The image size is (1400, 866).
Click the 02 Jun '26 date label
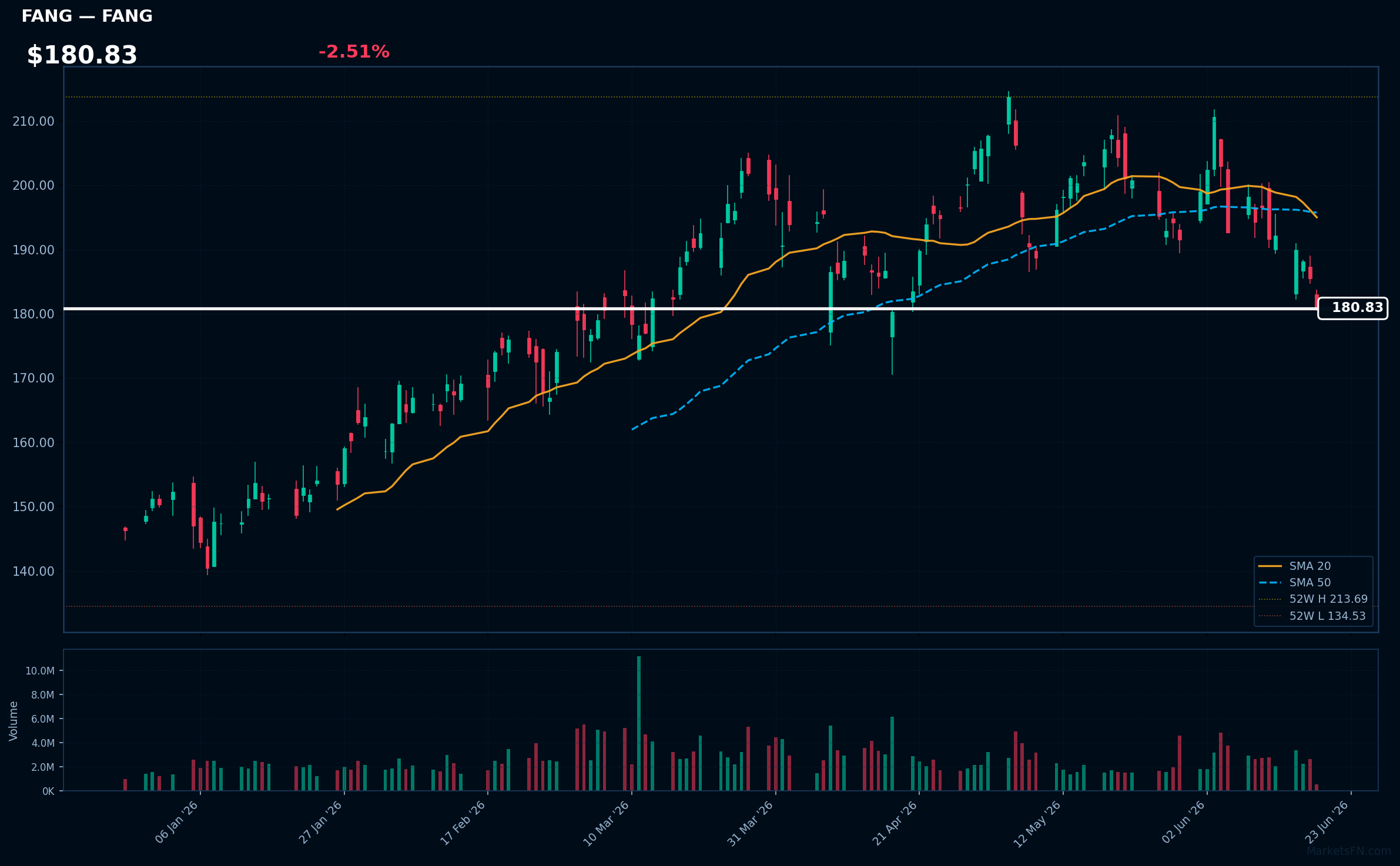pyautogui.click(x=1183, y=823)
